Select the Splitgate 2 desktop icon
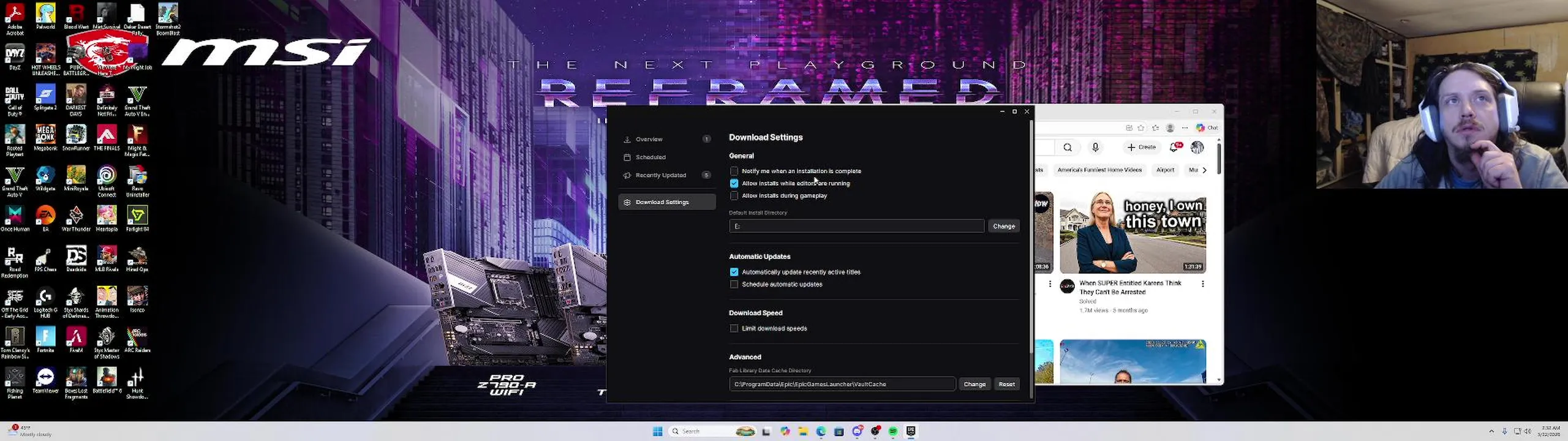1568x441 pixels. tap(45, 98)
